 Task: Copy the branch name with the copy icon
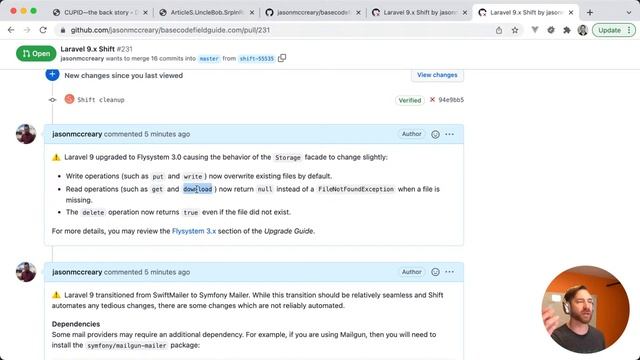pos(282,58)
